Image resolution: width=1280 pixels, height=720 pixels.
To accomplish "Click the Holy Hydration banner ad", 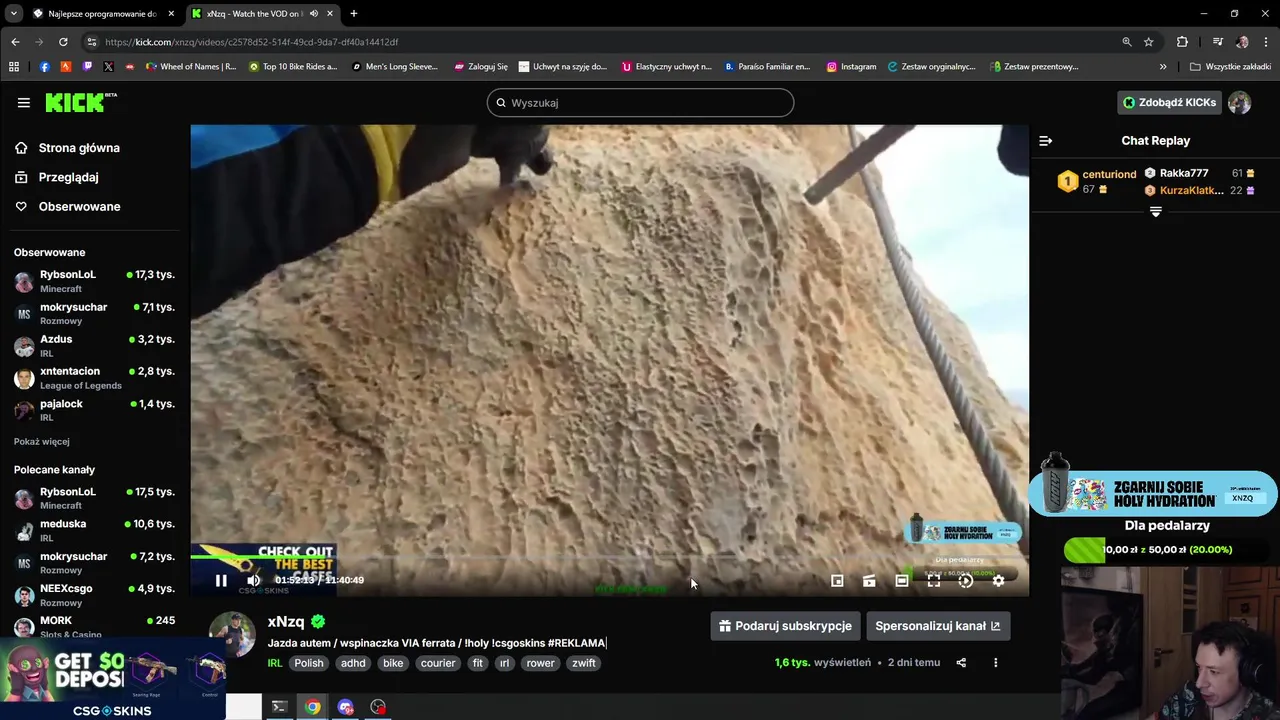I will click(1153, 493).
